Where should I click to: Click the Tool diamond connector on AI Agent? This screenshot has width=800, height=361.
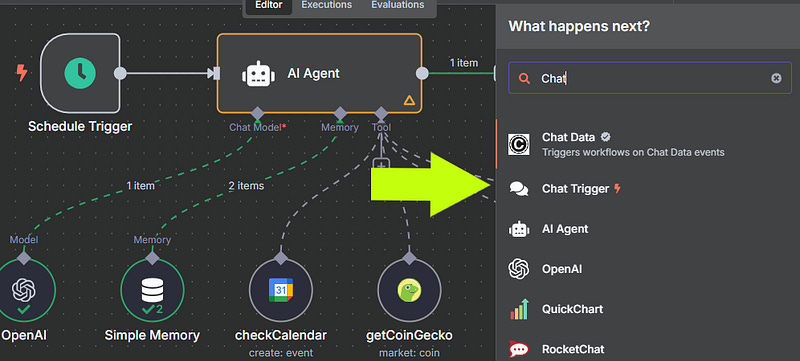click(x=381, y=113)
